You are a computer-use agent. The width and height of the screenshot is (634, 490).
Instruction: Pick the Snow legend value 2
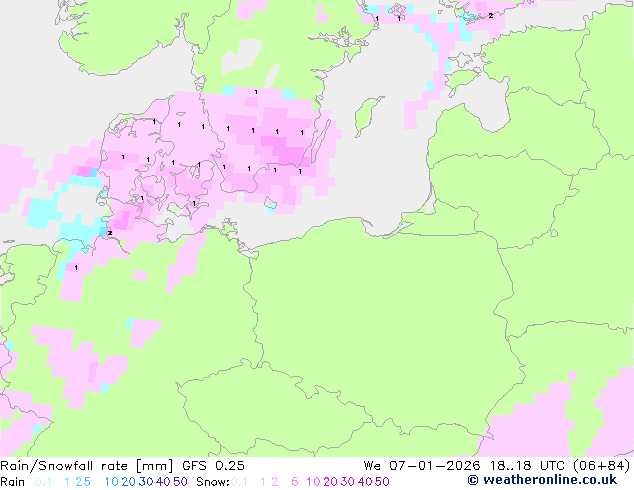(275, 482)
